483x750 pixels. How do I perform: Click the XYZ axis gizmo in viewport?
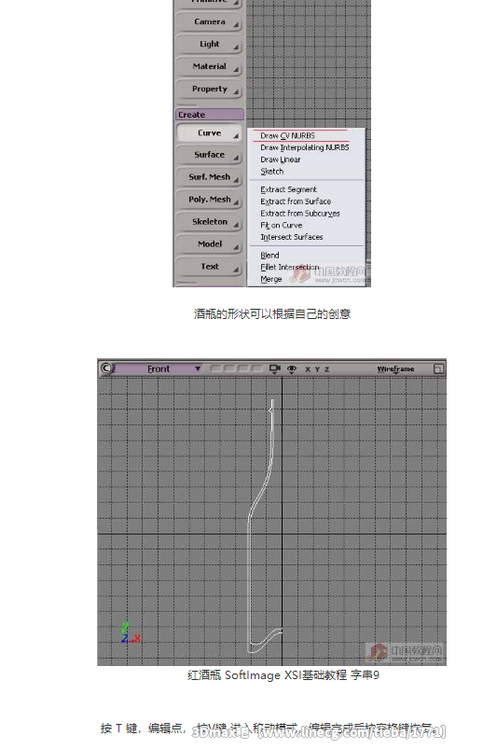click(x=130, y=632)
